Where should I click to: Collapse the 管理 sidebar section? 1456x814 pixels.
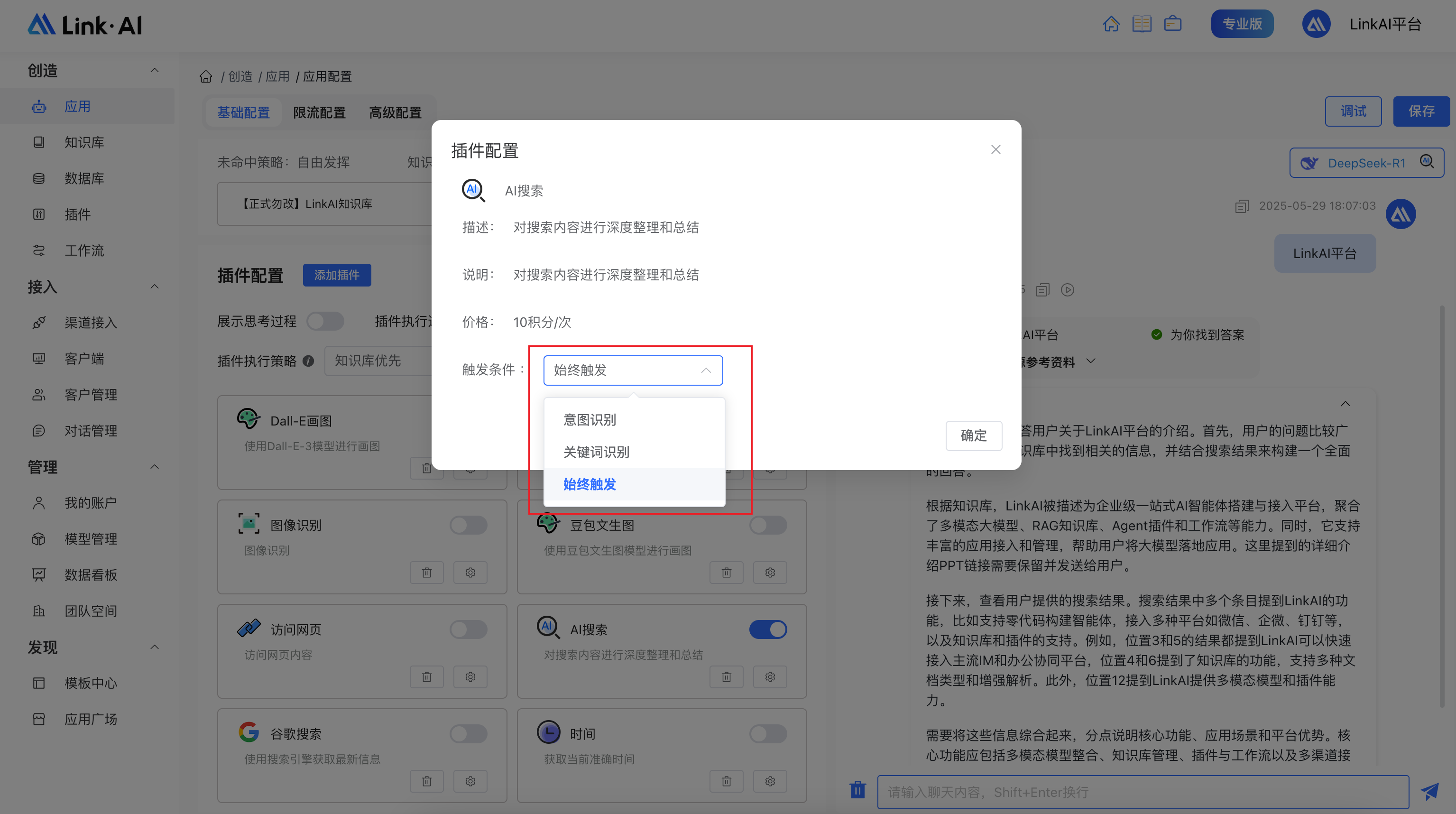(x=154, y=467)
